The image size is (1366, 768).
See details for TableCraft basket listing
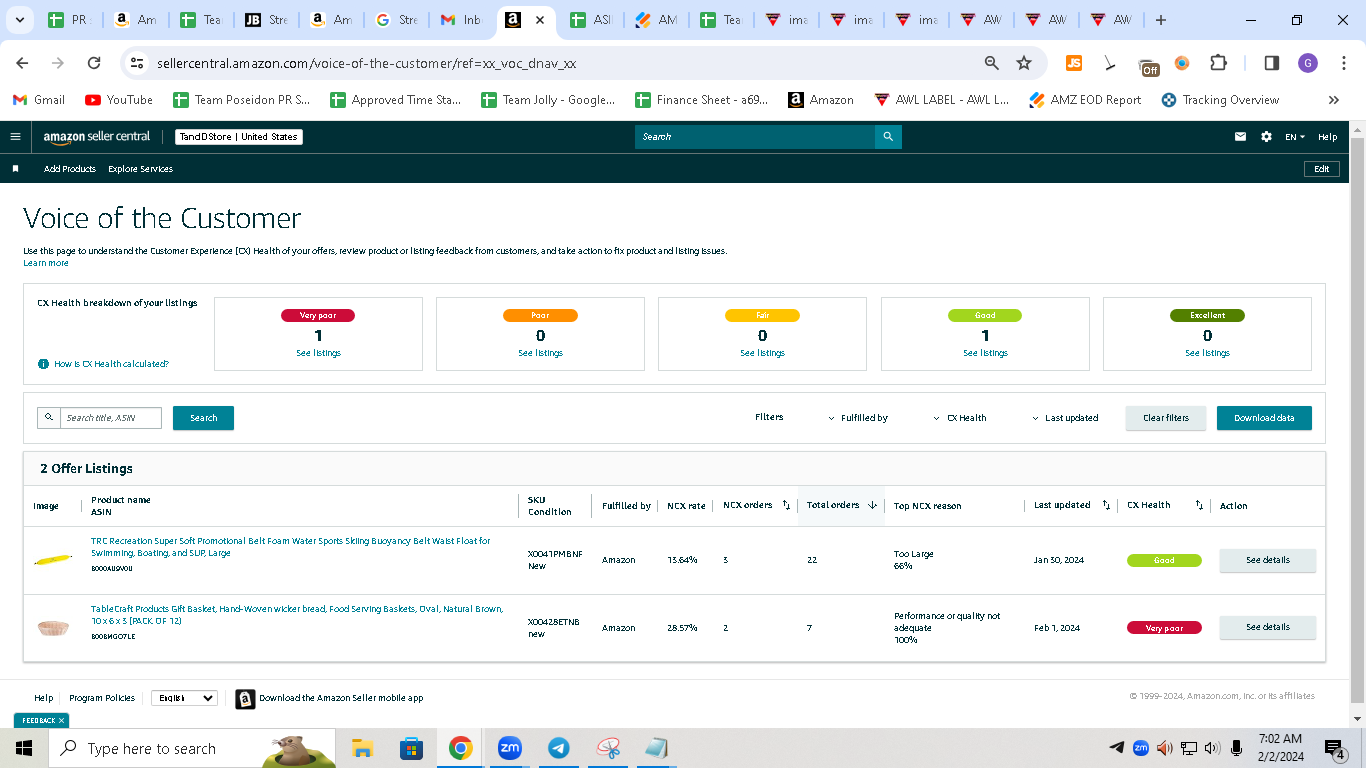pos(1267,627)
